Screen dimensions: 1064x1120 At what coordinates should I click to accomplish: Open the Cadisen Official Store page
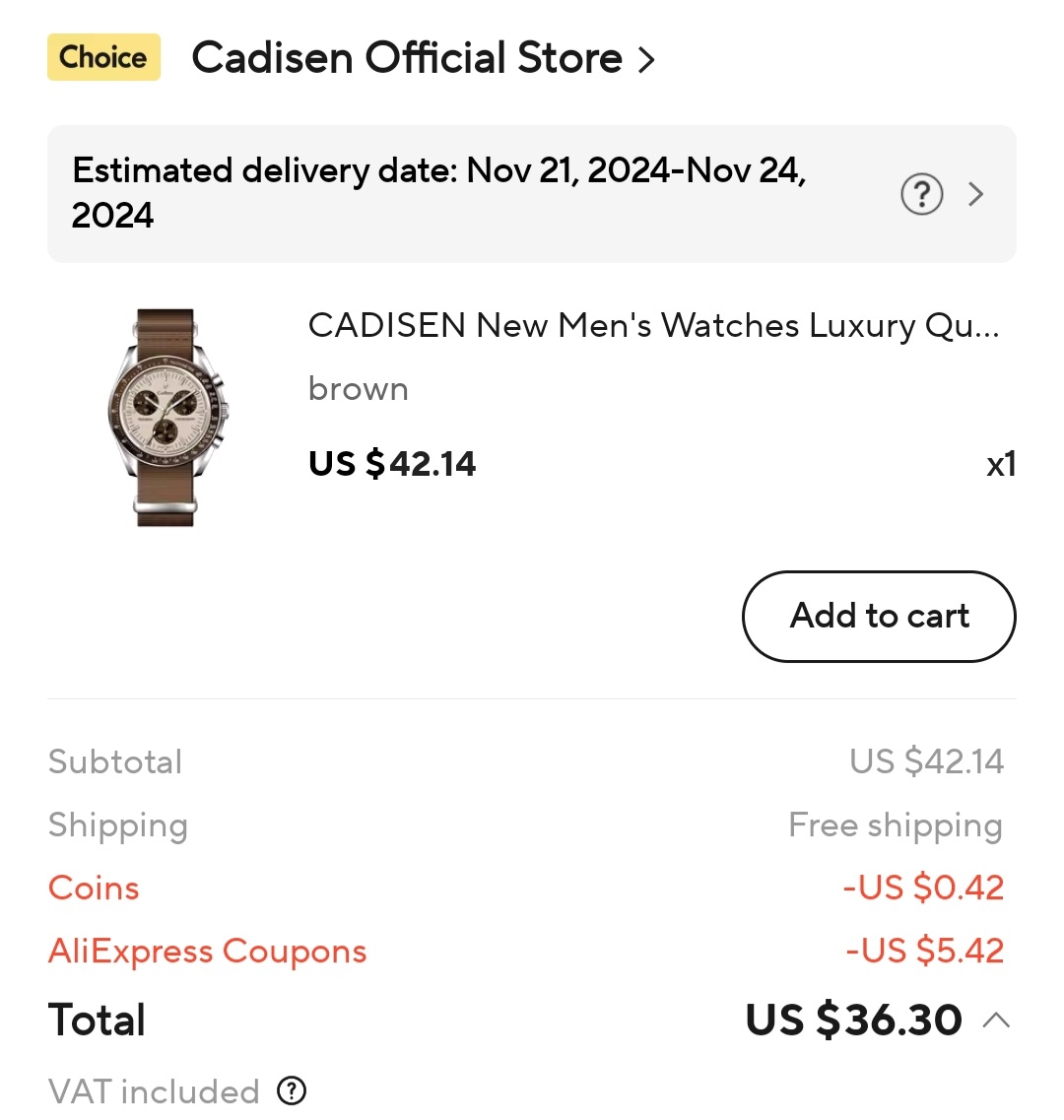tap(406, 58)
